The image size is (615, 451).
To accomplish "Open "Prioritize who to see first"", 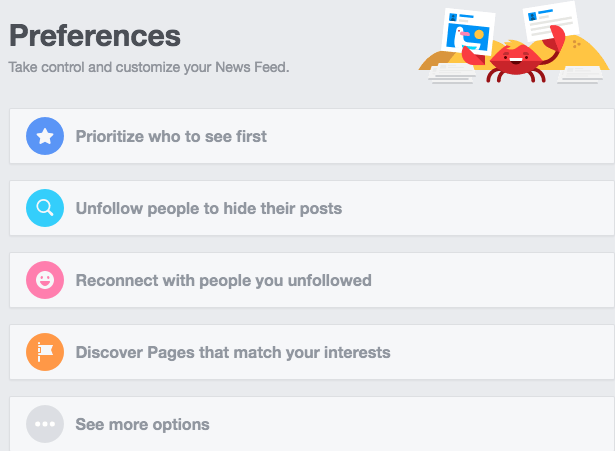I will tap(171, 136).
